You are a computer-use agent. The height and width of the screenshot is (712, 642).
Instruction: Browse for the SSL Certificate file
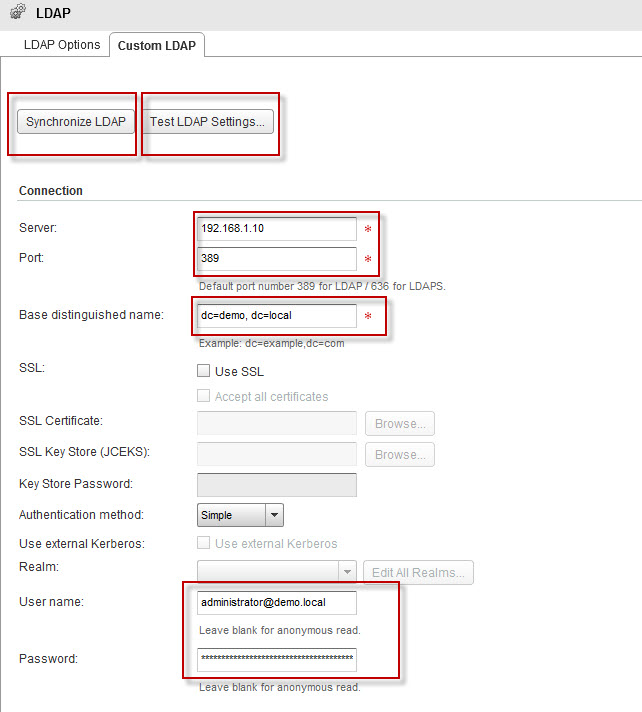[x=399, y=423]
